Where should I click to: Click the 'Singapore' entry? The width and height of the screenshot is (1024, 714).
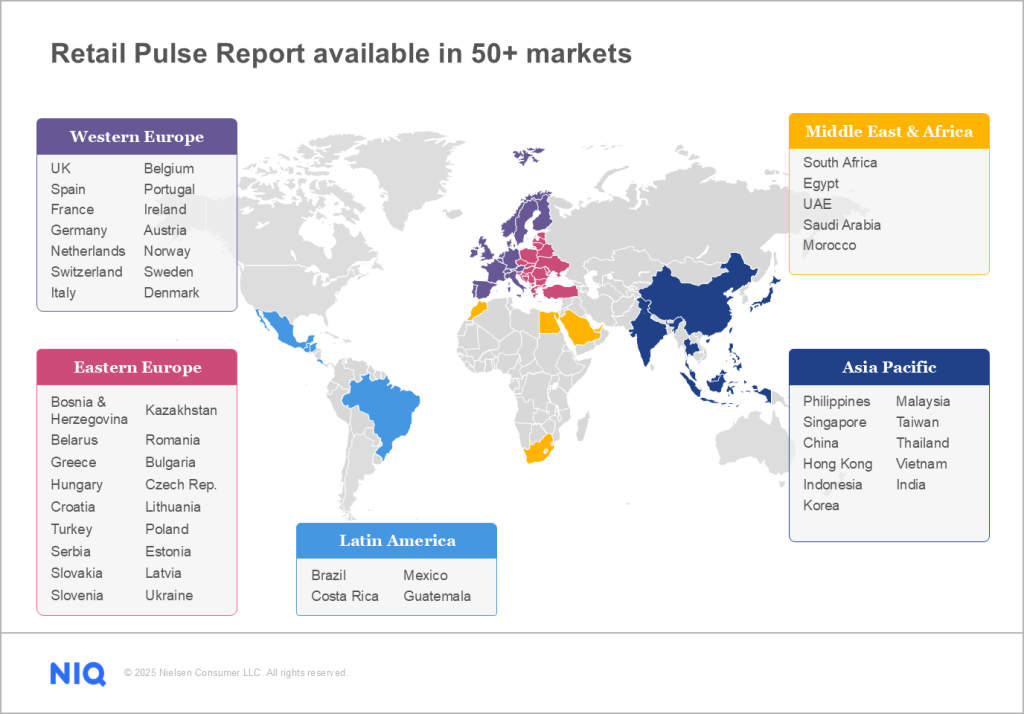(835, 423)
